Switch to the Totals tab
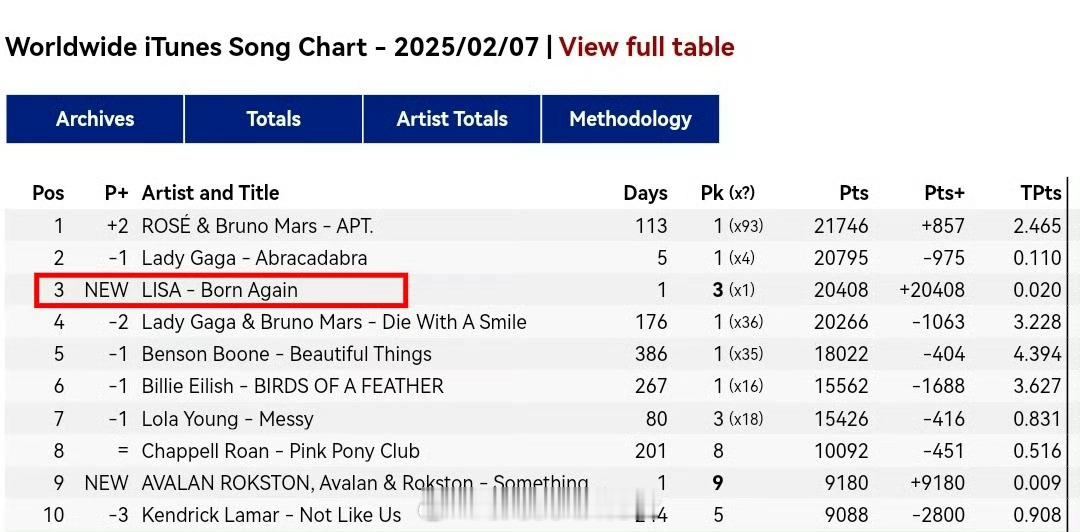Image resolution: width=1080 pixels, height=532 pixels. click(273, 119)
